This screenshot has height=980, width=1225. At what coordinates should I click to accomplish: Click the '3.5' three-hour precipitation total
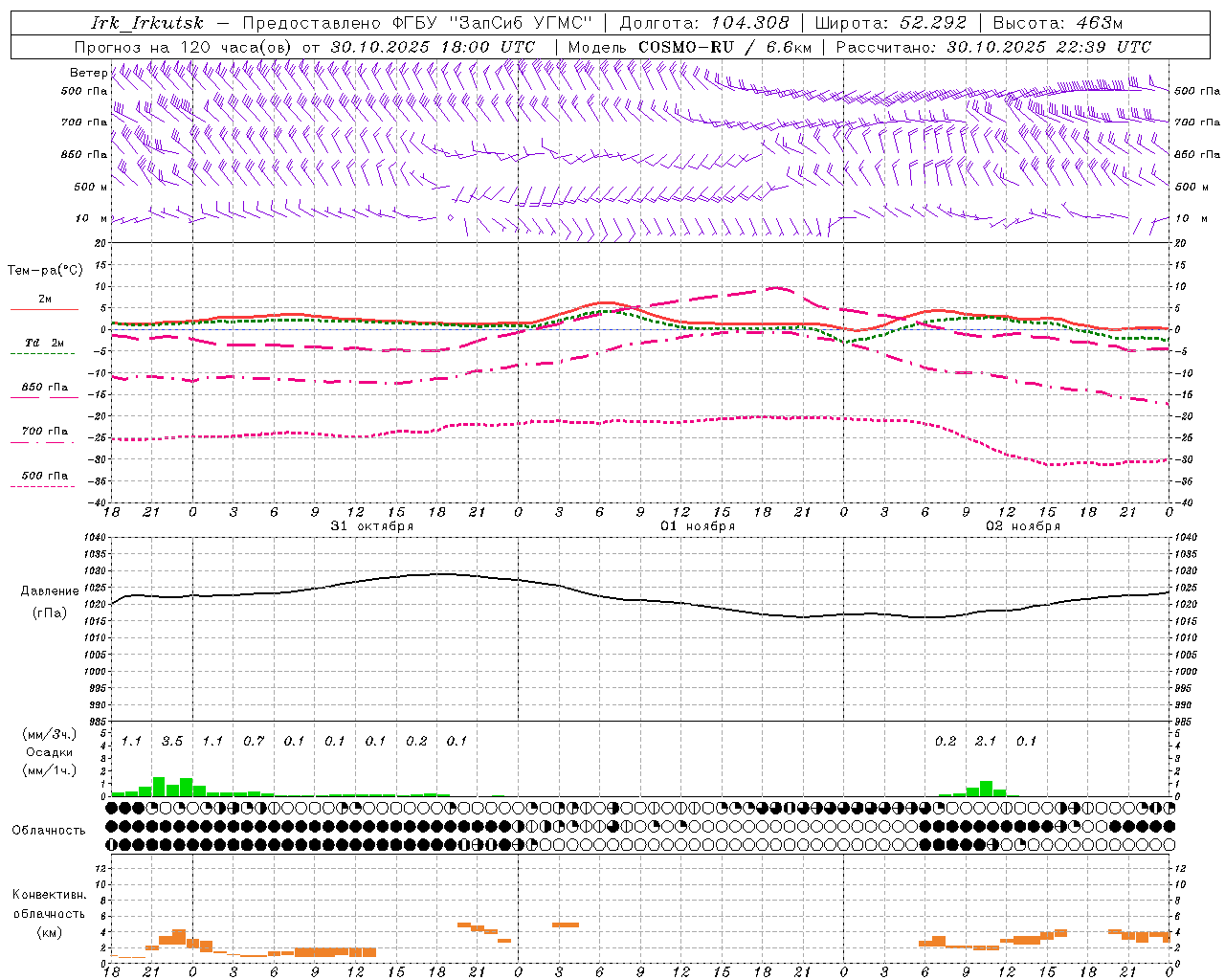(x=172, y=741)
